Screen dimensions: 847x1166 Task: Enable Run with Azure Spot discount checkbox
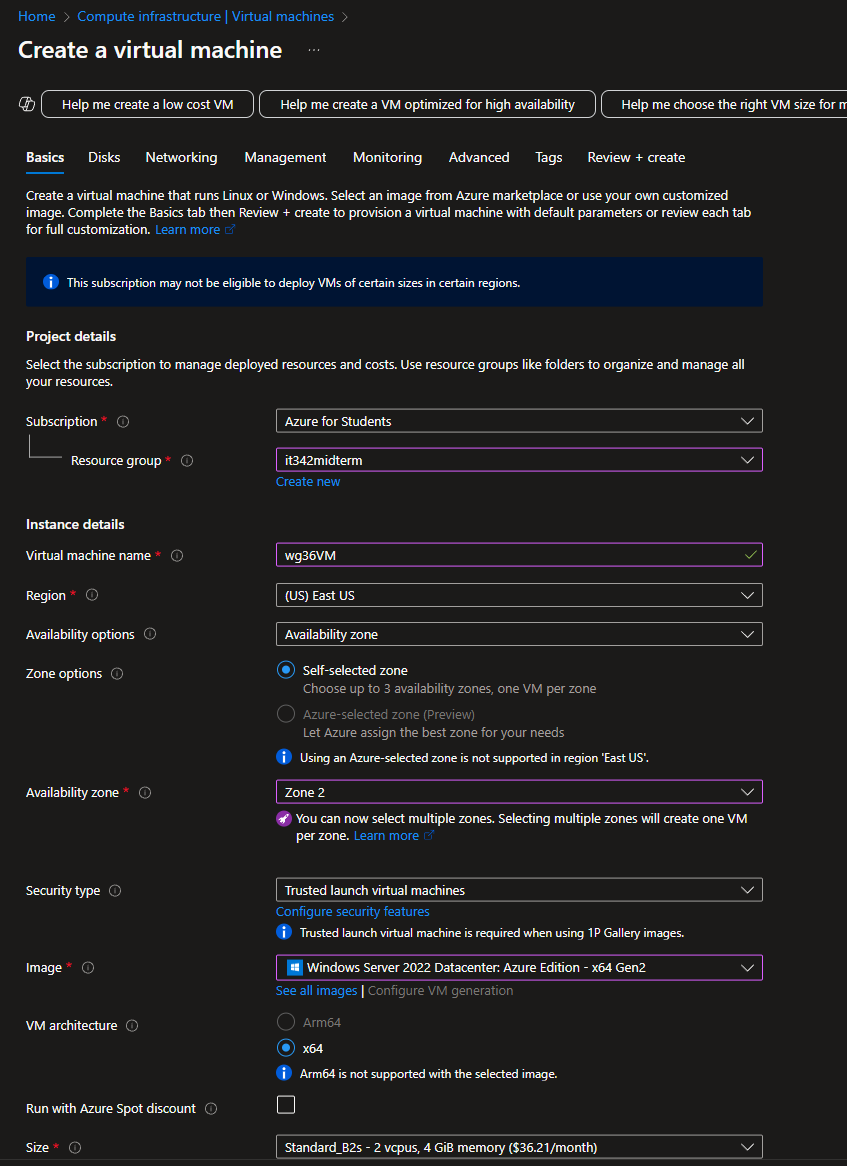pos(286,1105)
